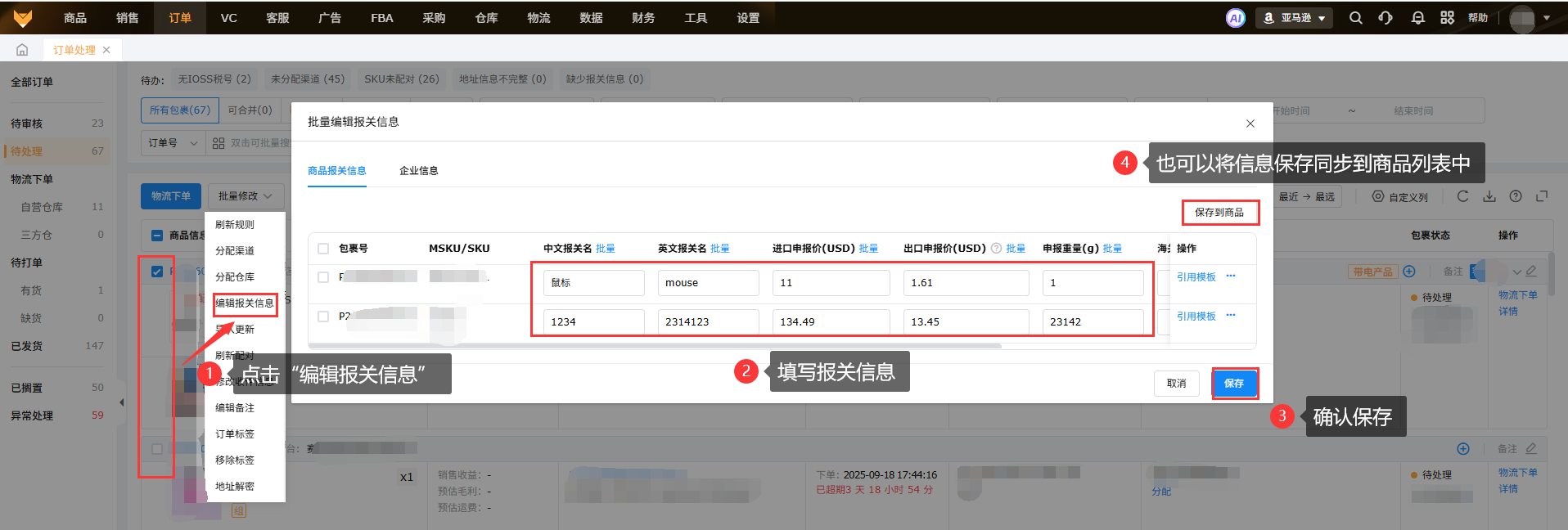The height and width of the screenshot is (530, 1568).
Task: Click the add tag plus icon next to 带电产品
Action: coord(1409,272)
